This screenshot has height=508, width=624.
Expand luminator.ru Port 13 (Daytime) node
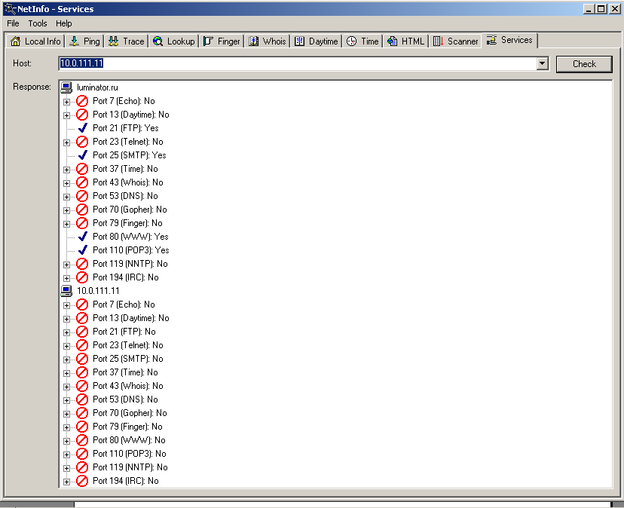(66, 115)
